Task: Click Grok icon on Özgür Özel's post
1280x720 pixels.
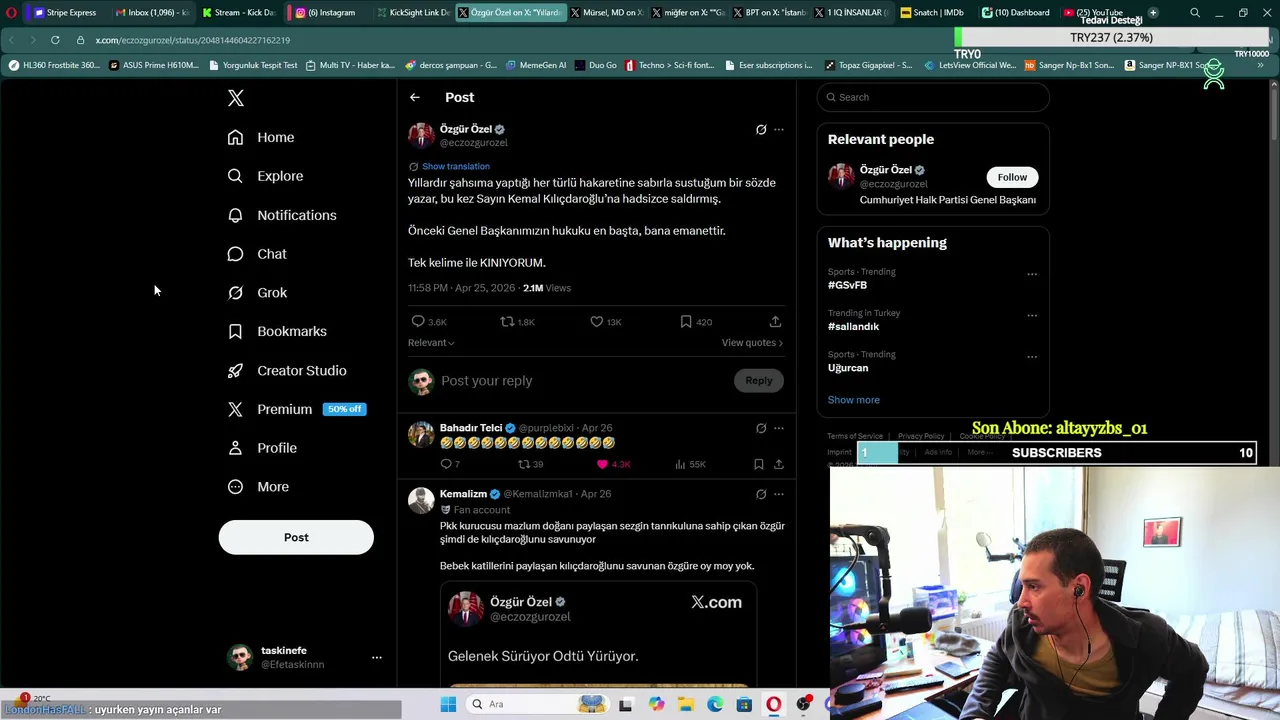Action: tap(761, 129)
